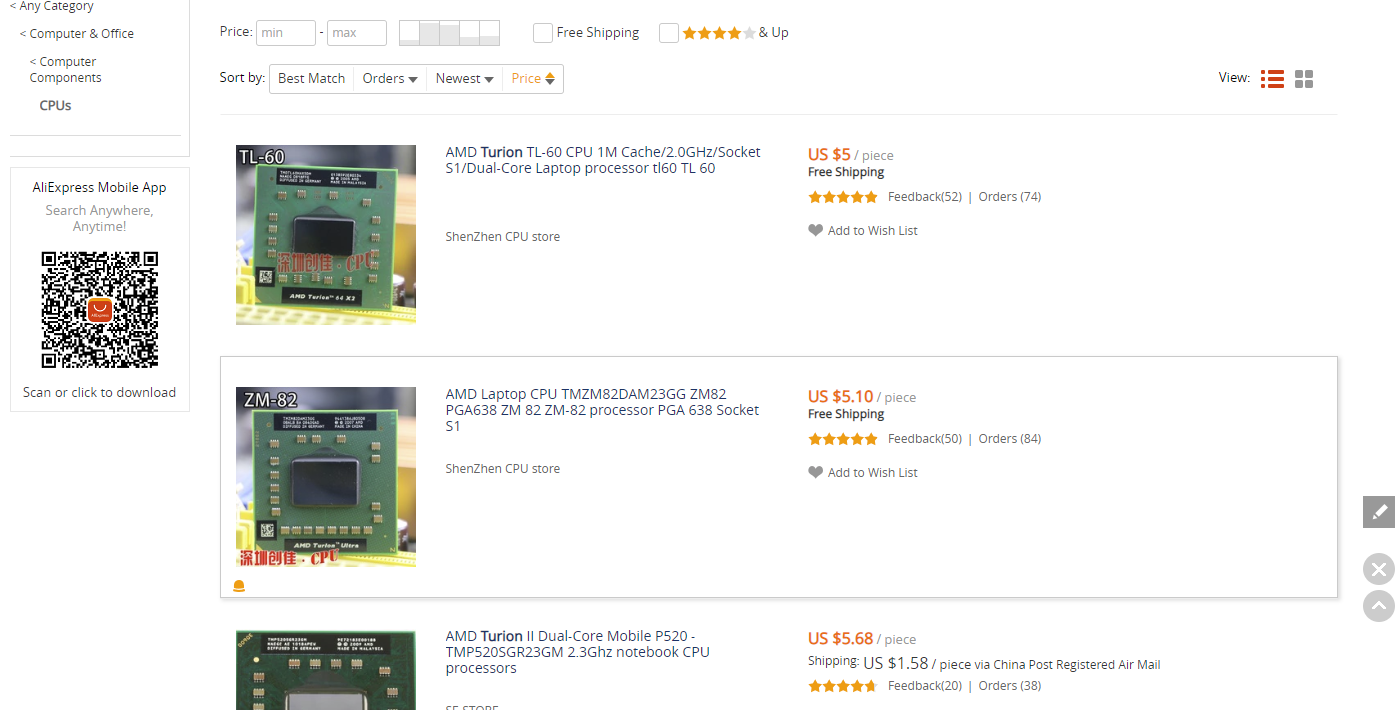Enable the Free Shipping checkbox
The image size is (1397, 710).
(x=543, y=33)
